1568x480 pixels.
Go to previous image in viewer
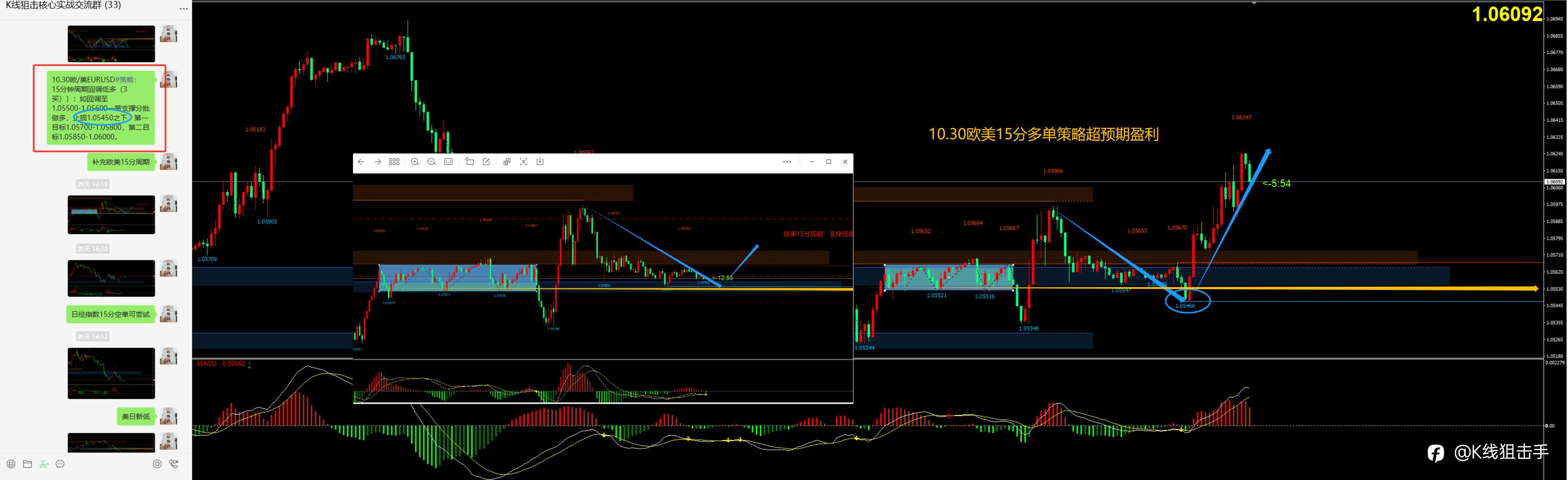361,161
